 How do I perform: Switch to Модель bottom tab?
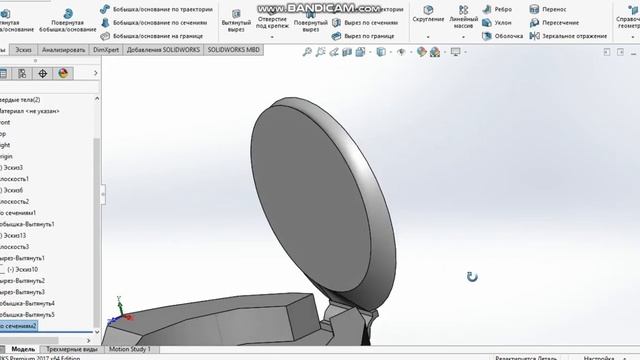(x=23, y=349)
